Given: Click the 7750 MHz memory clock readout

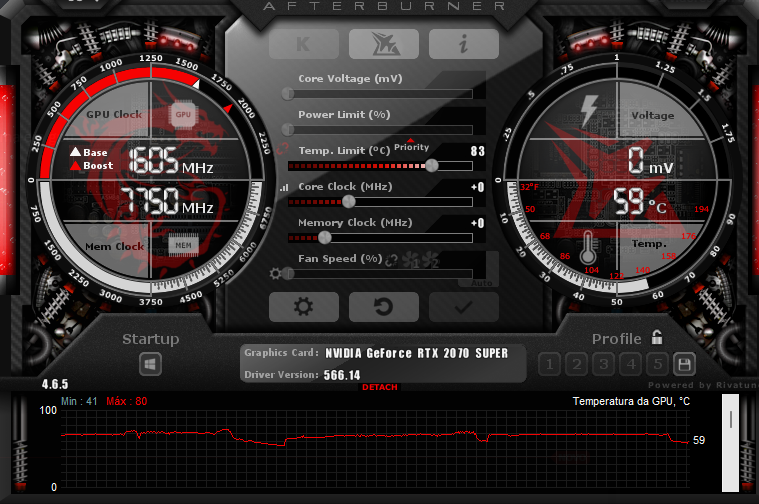Looking at the screenshot, I should 167,201.
